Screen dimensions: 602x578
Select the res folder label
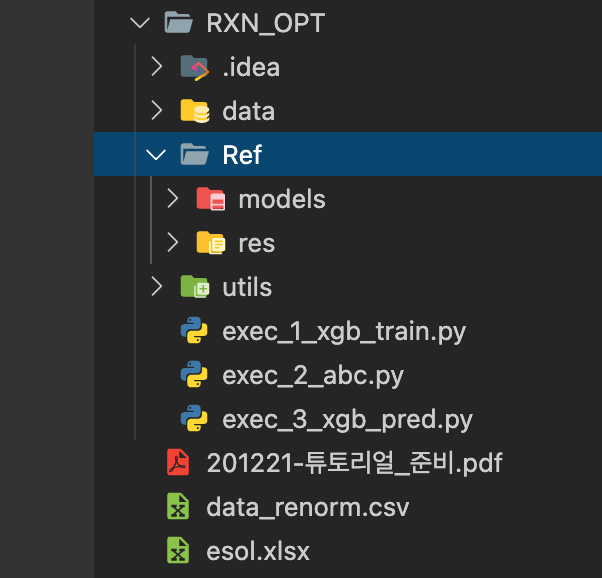click(x=257, y=243)
